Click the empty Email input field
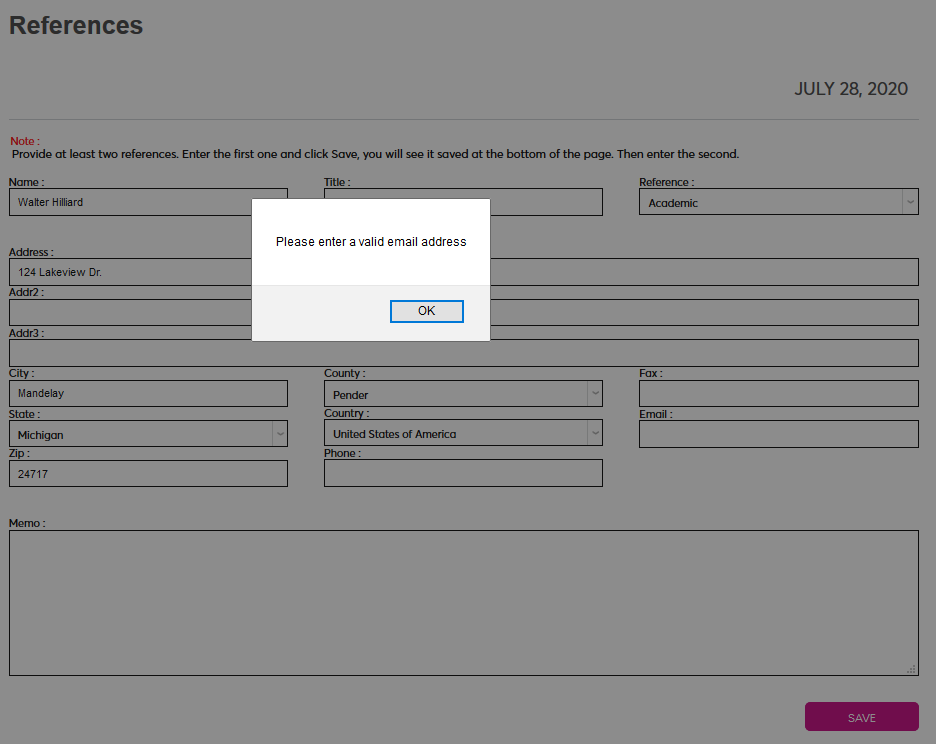The image size is (936, 744). pos(778,434)
